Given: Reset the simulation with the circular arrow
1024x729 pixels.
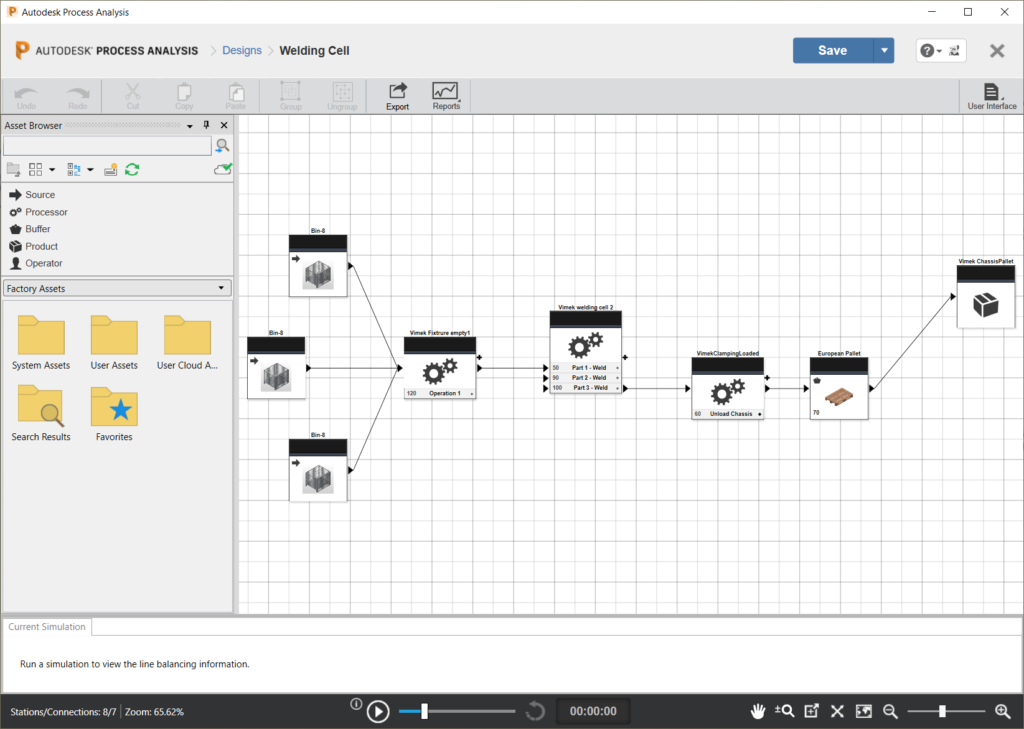Looking at the screenshot, I should 535,711.
